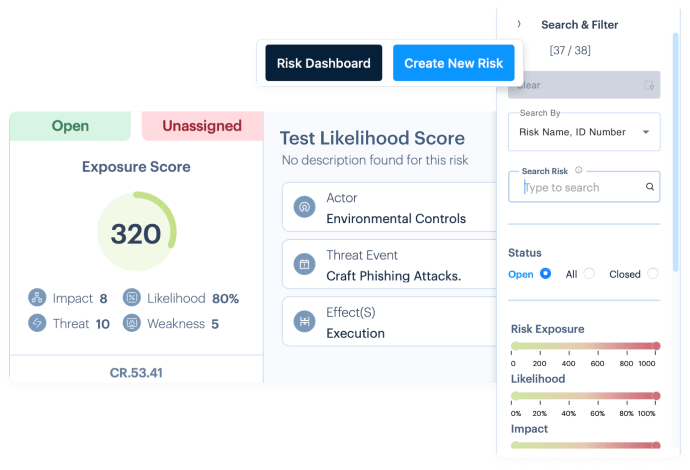The width and height of the screenshot is (690, 470).
Task: Click the Create New Risk button
Action: pos(453,63)
